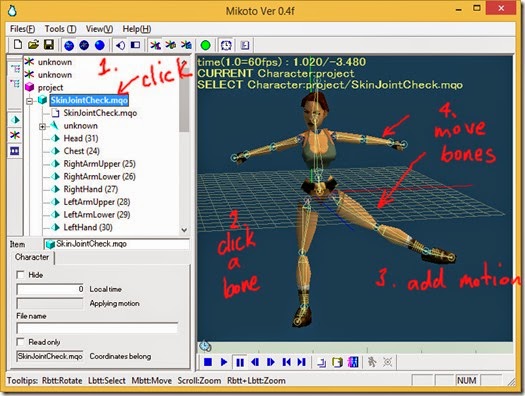Jump to the last frame
The height and width of the screenshot is (396, 525).
(x=302, y=362)
